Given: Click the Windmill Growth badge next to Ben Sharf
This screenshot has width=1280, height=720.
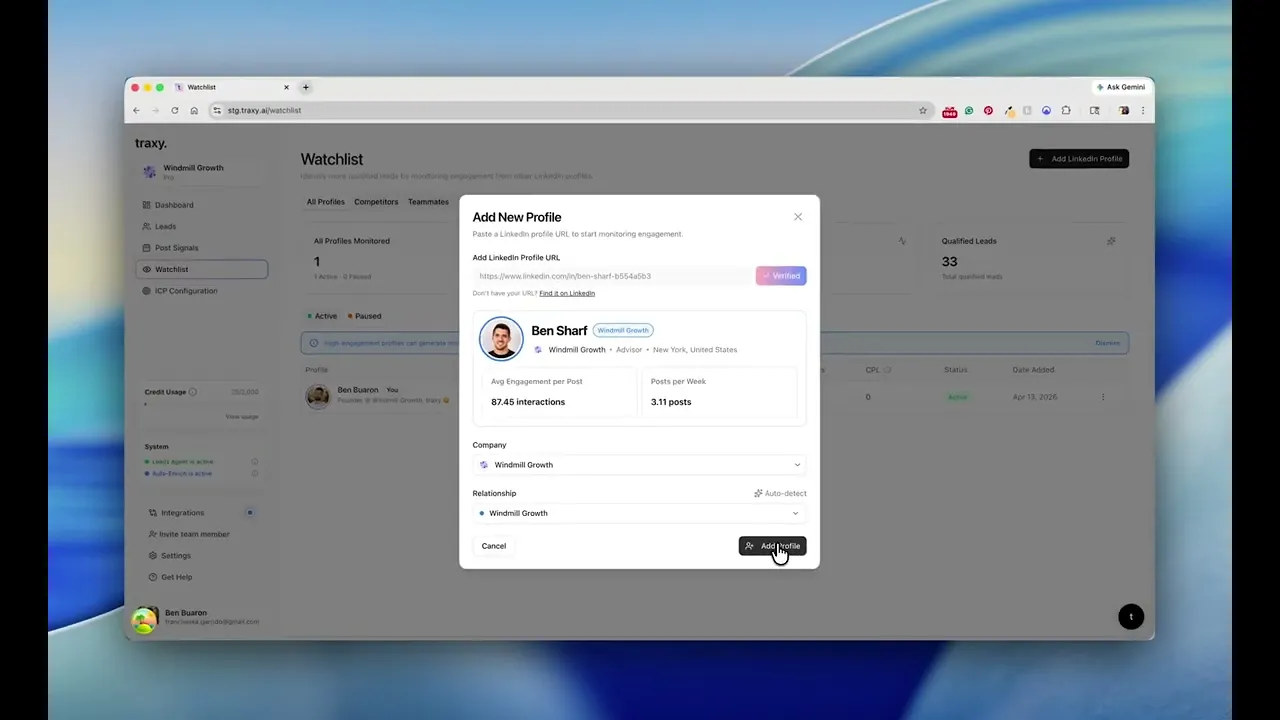Looking at the screenshot, I should point(623,330).
